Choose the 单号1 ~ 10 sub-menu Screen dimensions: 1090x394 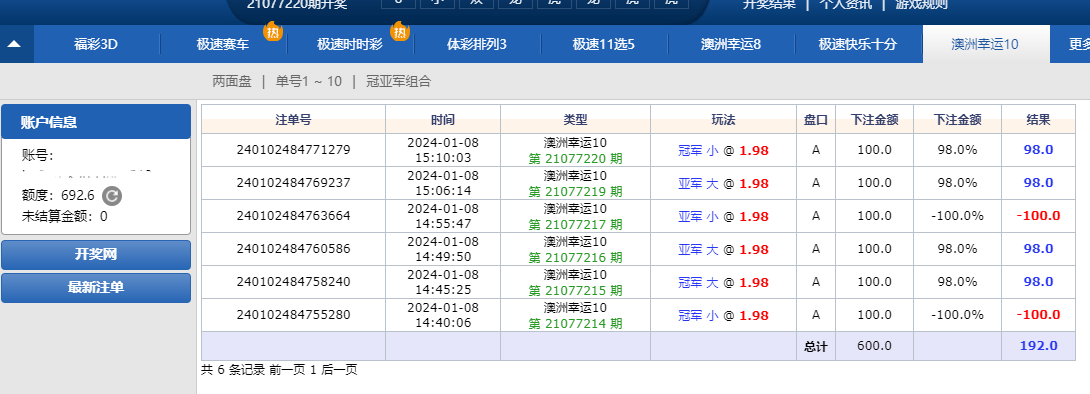click(309, 81)
